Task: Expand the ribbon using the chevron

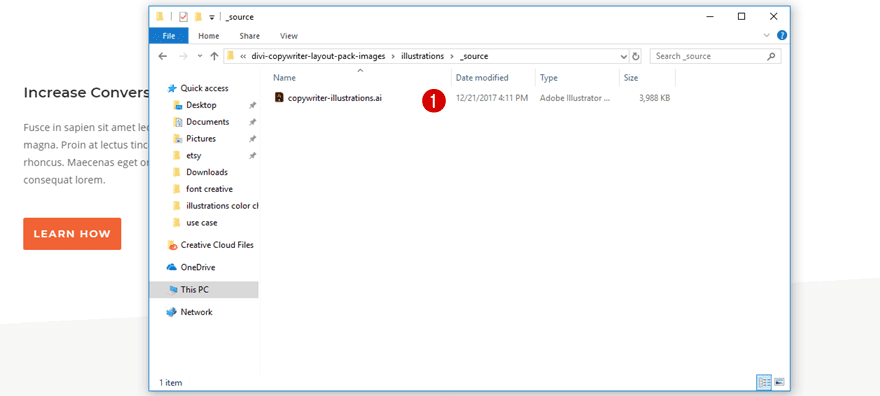Action: point(767,35)
